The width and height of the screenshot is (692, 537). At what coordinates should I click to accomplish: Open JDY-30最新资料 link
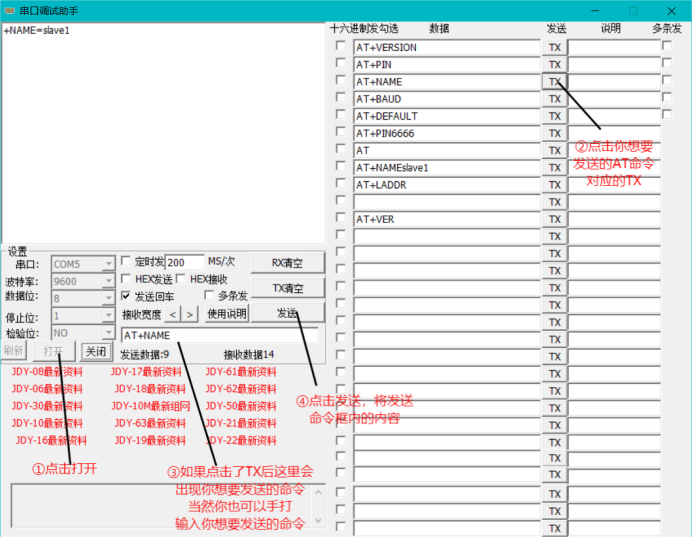point(47,406)
